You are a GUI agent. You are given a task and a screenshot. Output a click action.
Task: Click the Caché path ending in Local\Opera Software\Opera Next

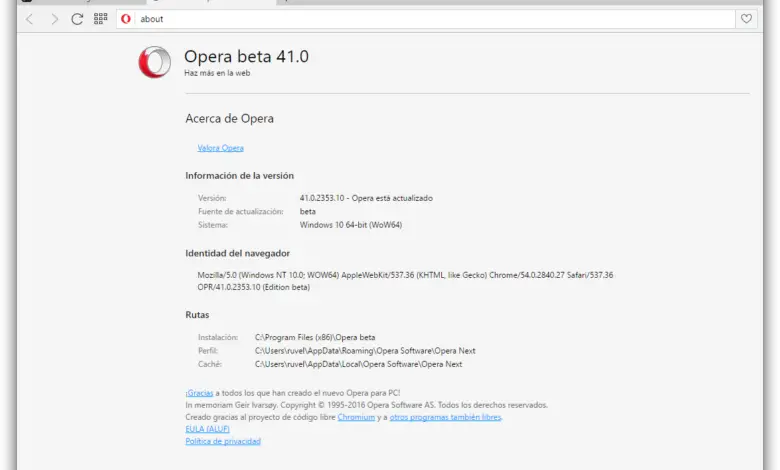coord(358,364)
